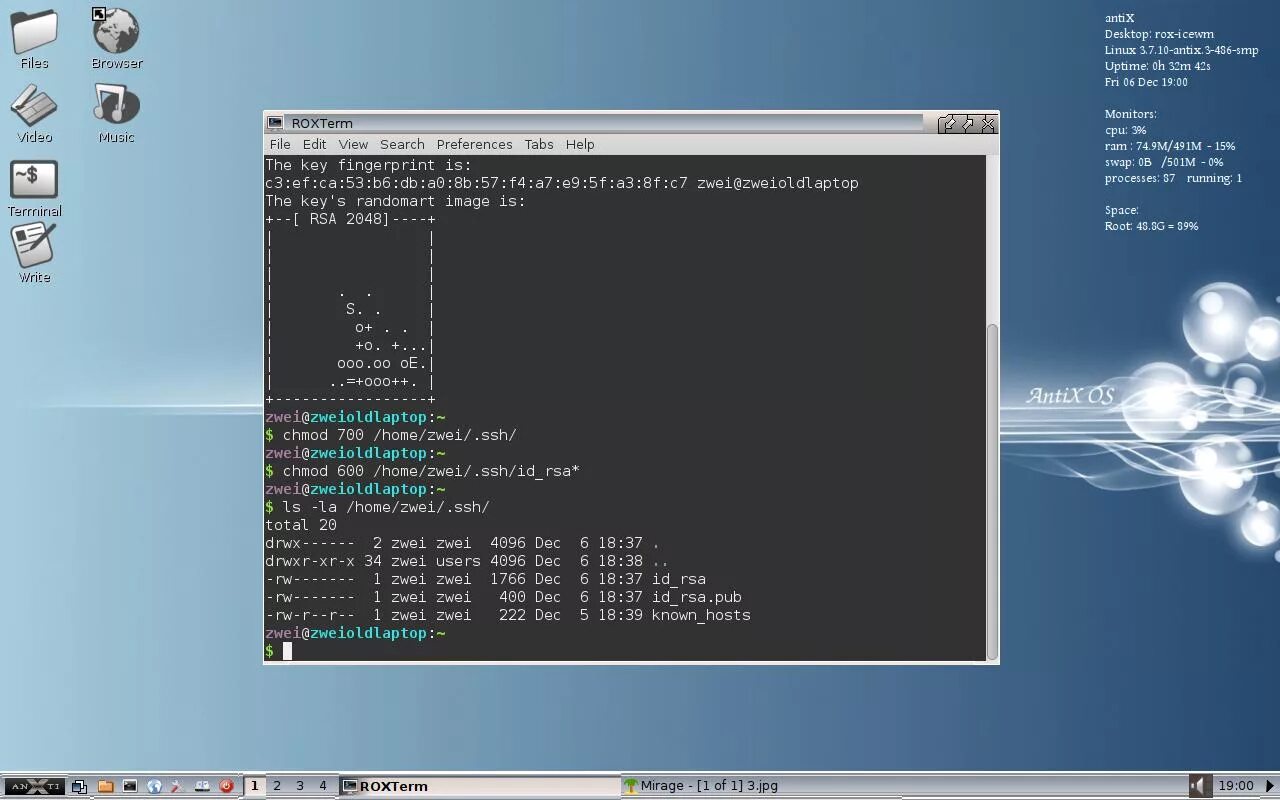Open the File menu in ROXTerm
The width and height of the screenshot is (1280, 800).
[280, 144]
